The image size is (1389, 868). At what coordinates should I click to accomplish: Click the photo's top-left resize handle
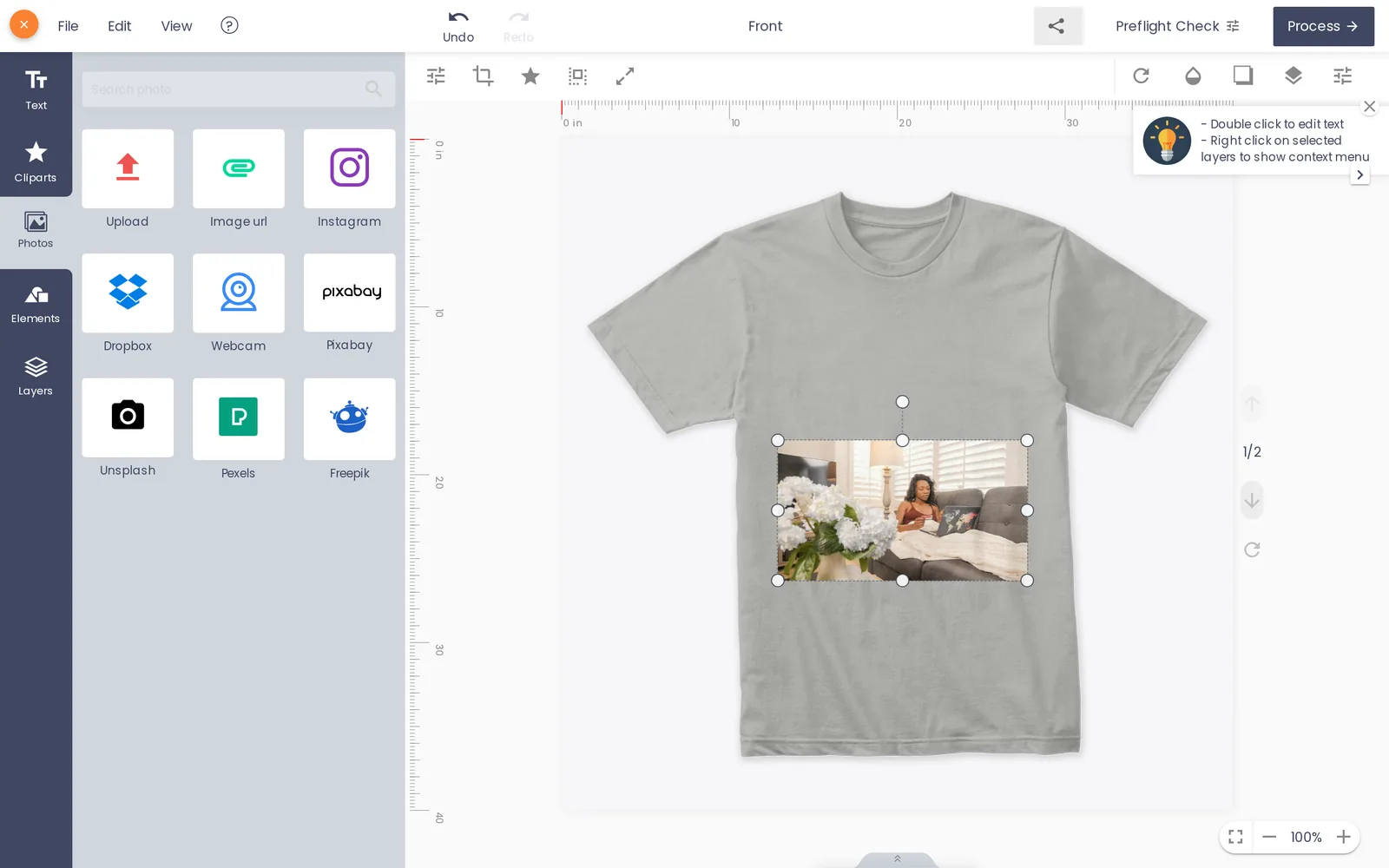(778, 440)
